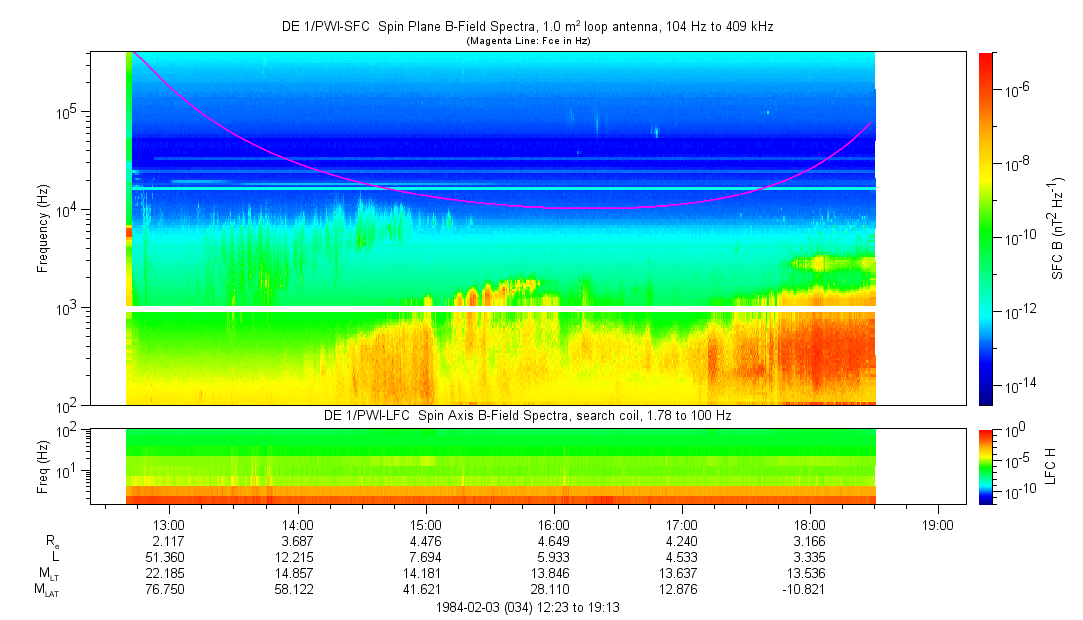Select the MLAT ephemeris row label
The width and height of the screenshot is (1083, 620).
[45, 590]
